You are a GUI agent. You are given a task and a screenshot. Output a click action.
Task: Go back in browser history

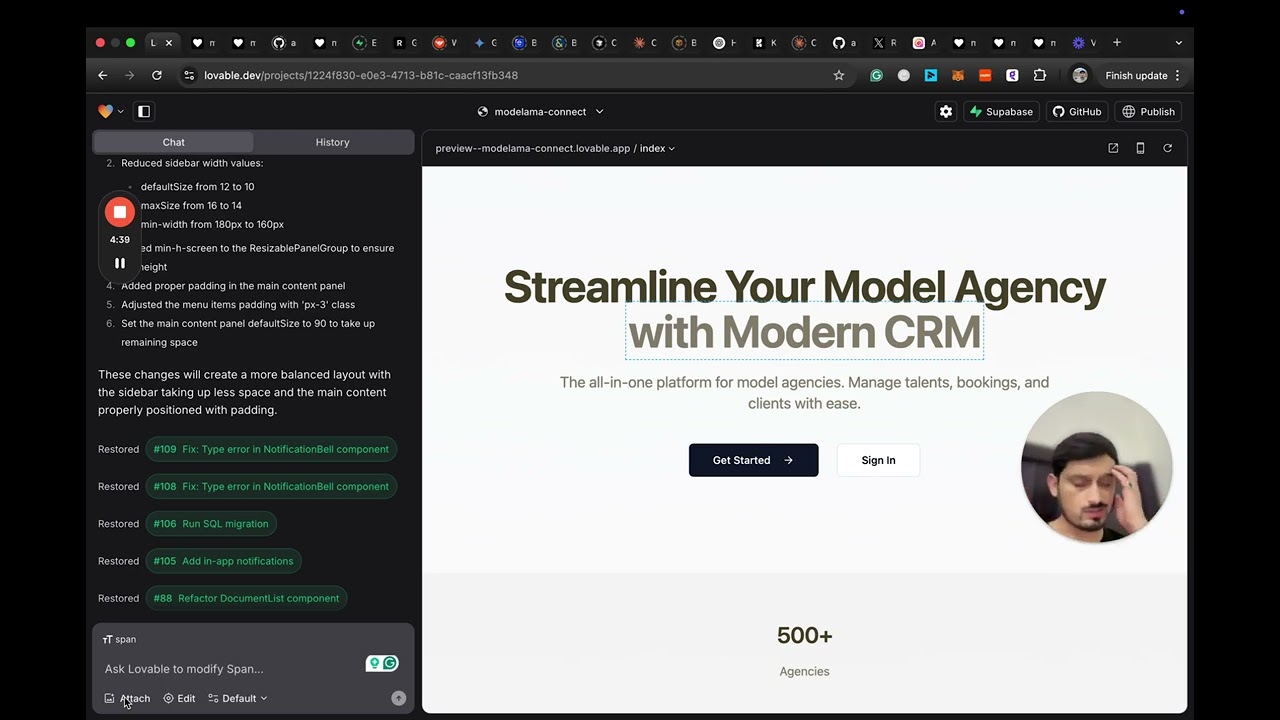coord(102,75)
